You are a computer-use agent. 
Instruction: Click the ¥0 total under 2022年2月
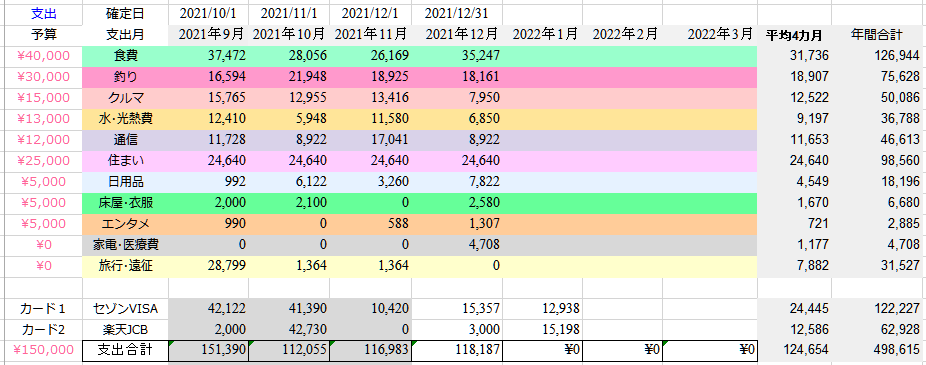(622, 350)
